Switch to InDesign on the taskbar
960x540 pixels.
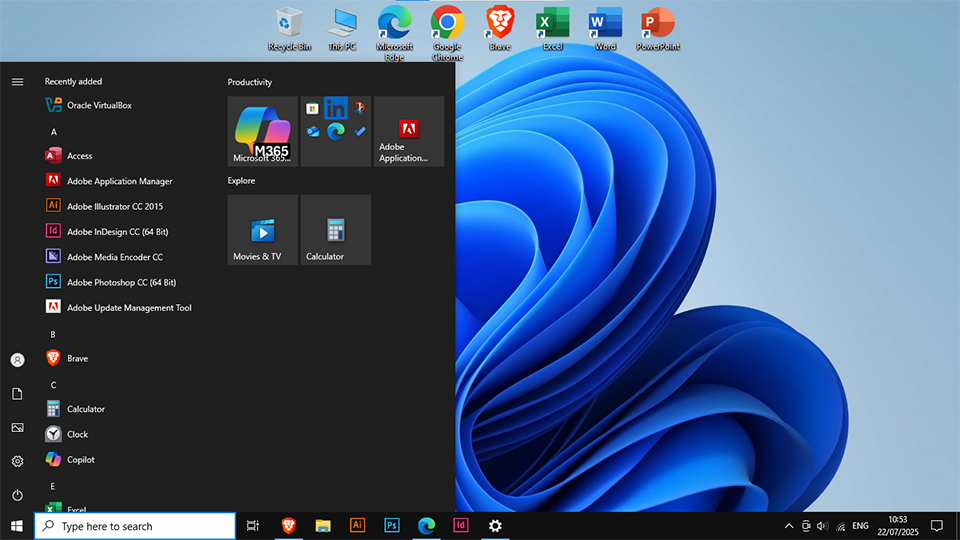tap(461, 526)
